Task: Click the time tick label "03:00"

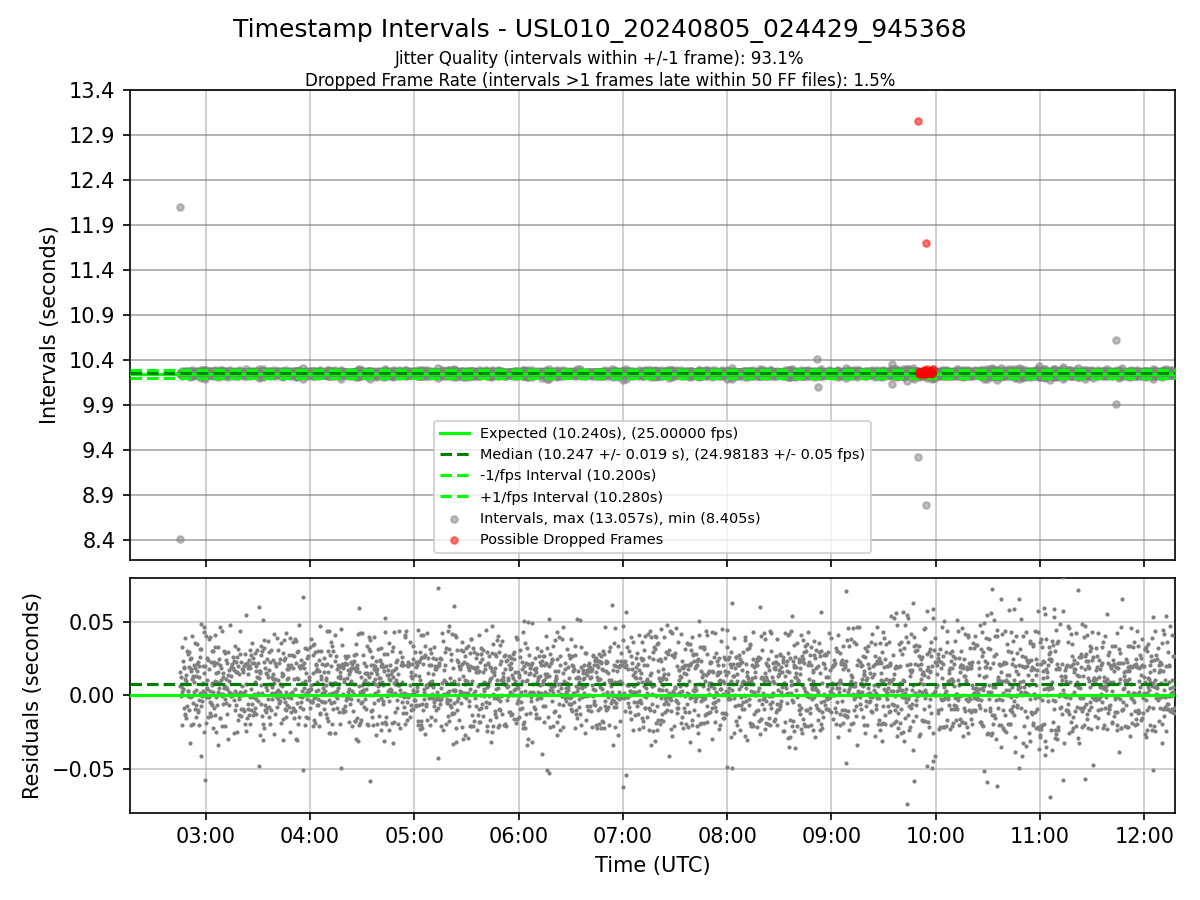Action: click(x=206, y=834)
